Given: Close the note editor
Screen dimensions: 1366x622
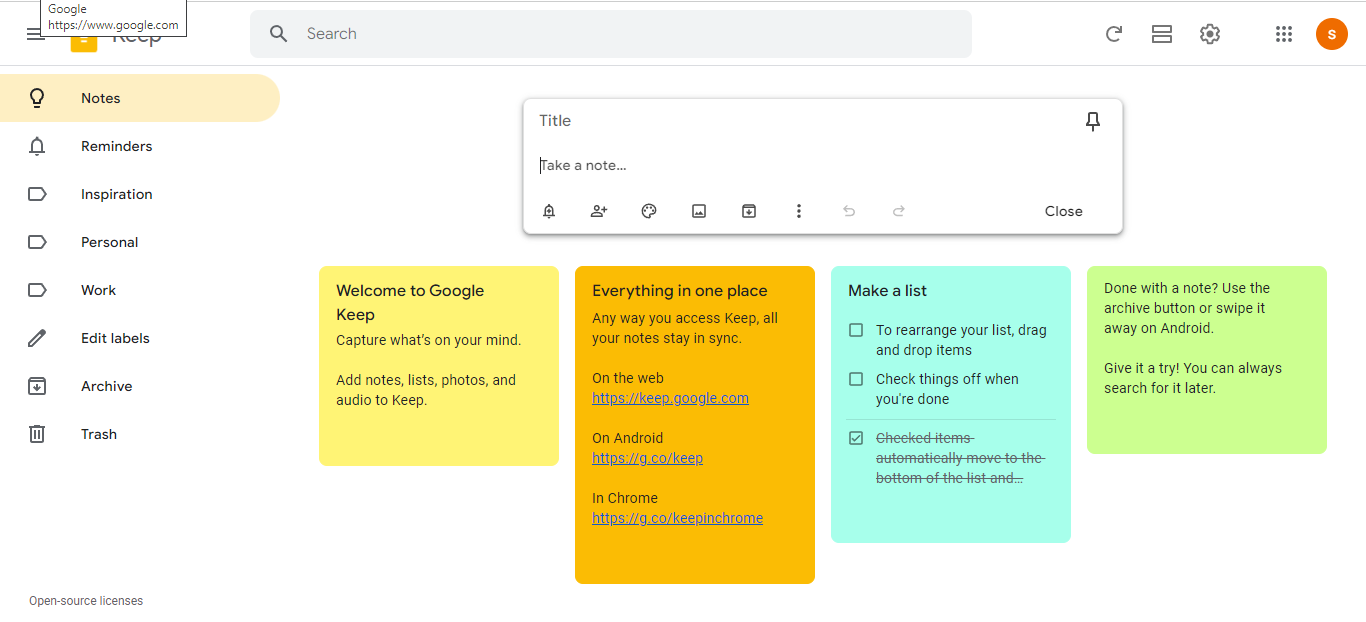Looking at the screenshot, I should [1064, 211].
